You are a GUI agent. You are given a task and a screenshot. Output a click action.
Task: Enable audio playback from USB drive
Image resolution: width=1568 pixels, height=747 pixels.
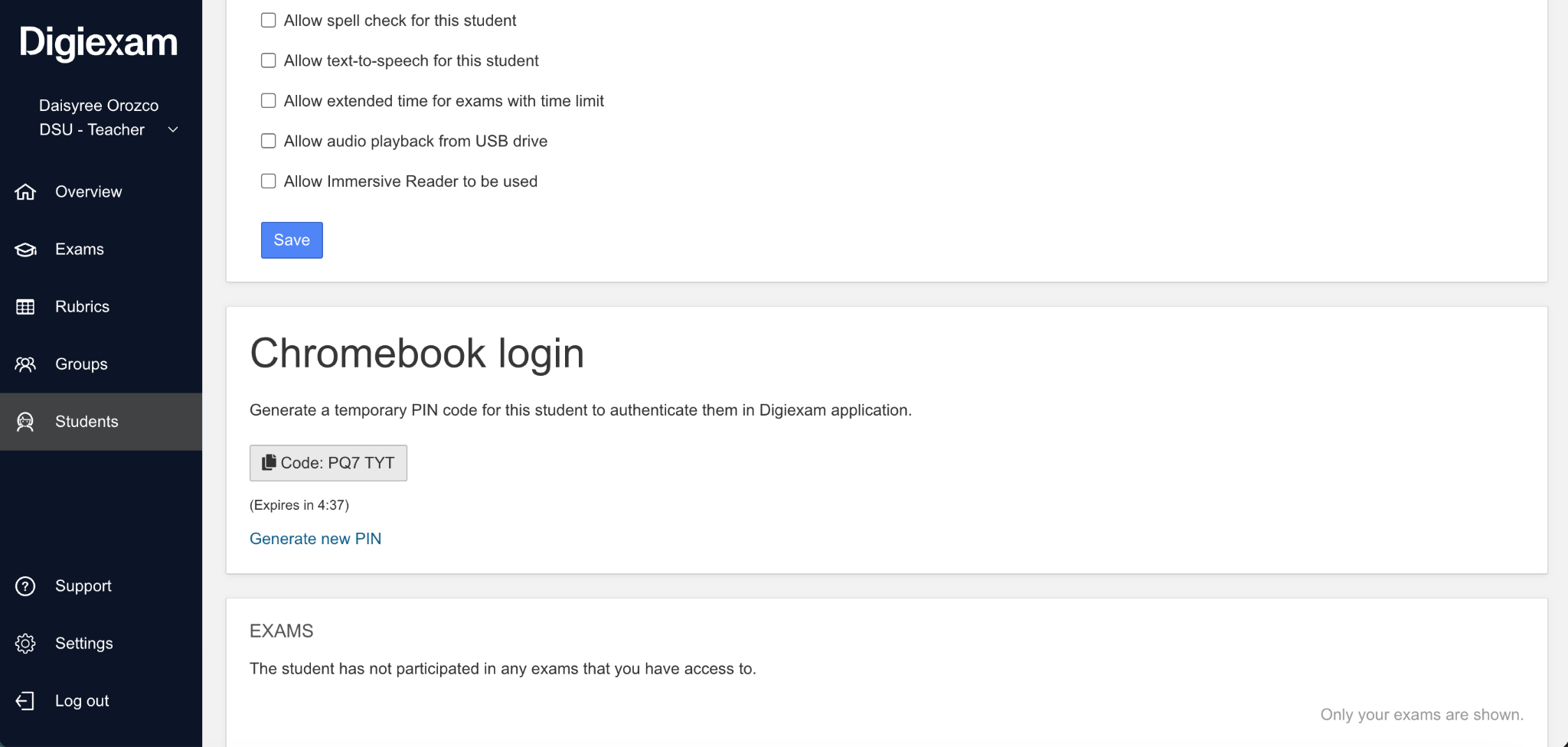[269, 141]
